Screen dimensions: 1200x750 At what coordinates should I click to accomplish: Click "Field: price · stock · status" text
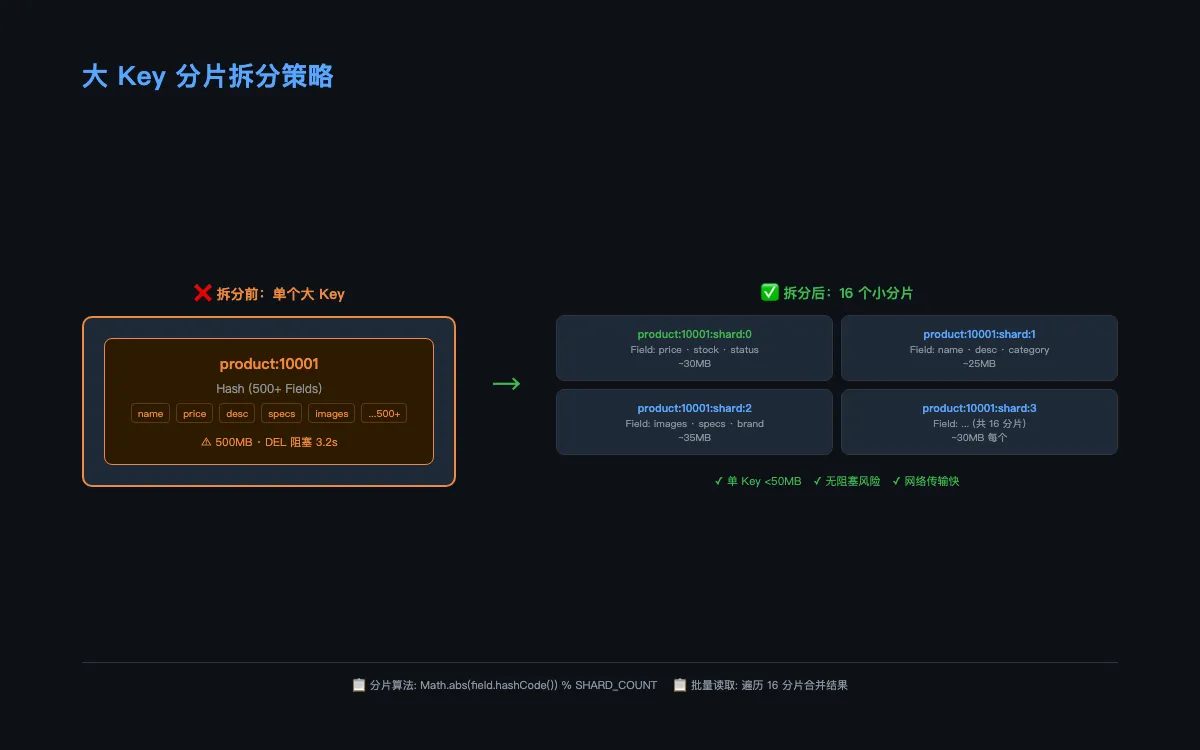[694, 350]
